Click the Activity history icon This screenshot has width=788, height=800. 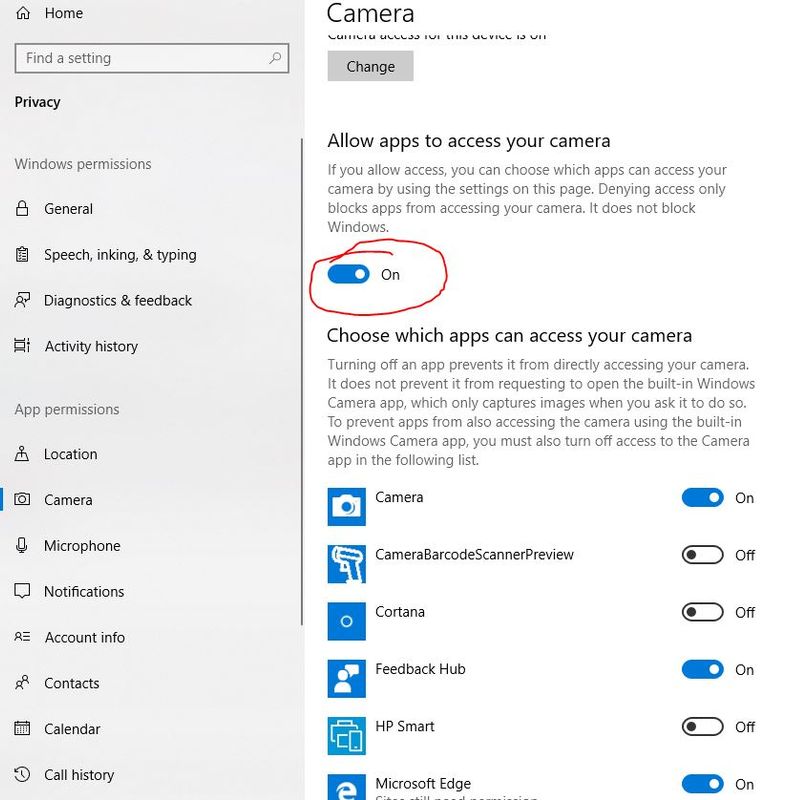tap(22, 346)
